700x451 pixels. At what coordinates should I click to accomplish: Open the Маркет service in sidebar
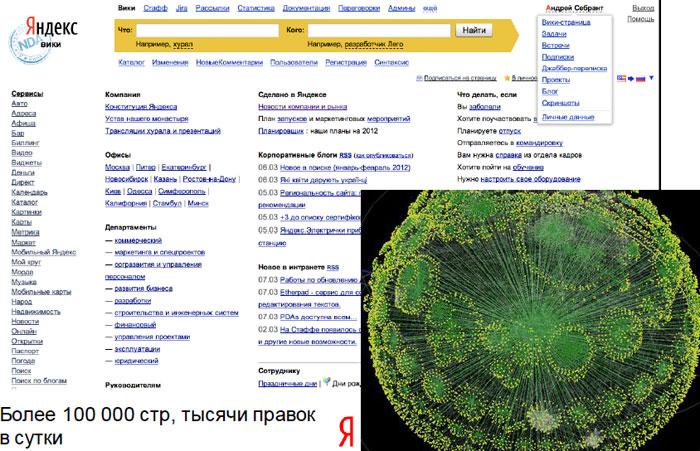[23, 243]
